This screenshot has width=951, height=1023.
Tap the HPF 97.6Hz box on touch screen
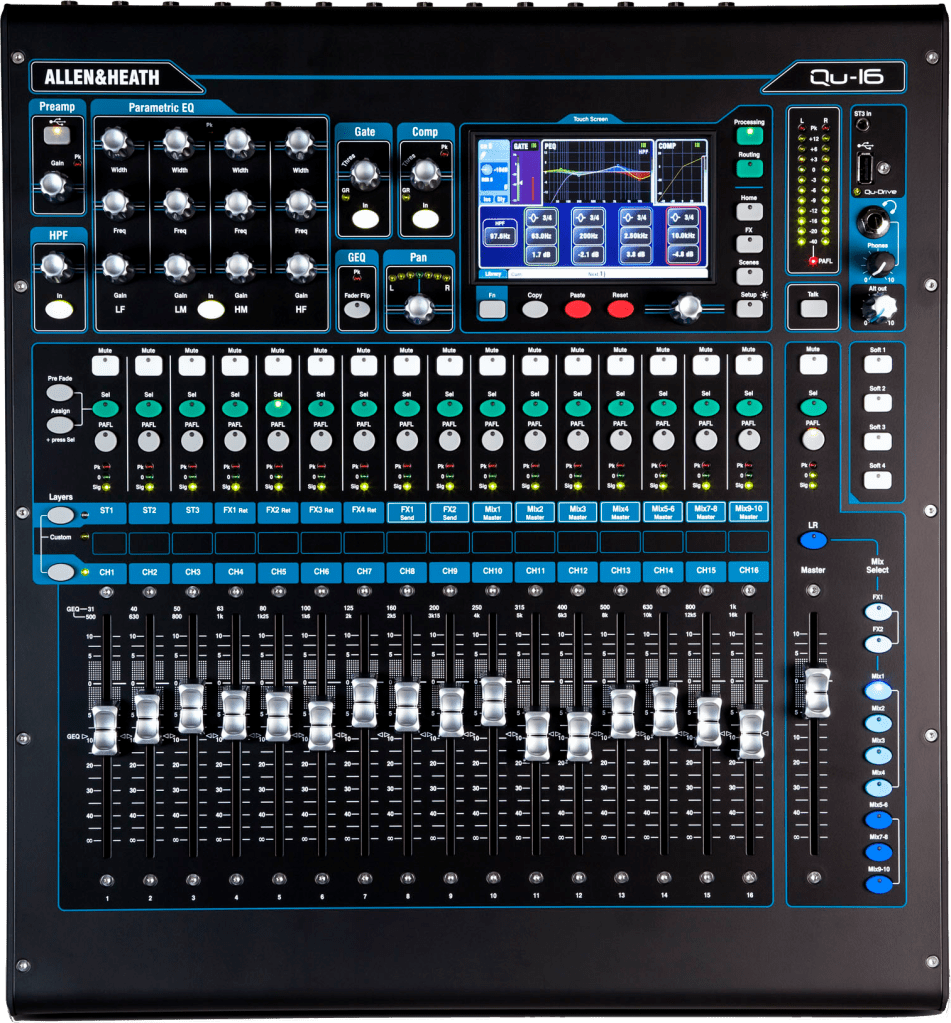[x=497, y=236]
